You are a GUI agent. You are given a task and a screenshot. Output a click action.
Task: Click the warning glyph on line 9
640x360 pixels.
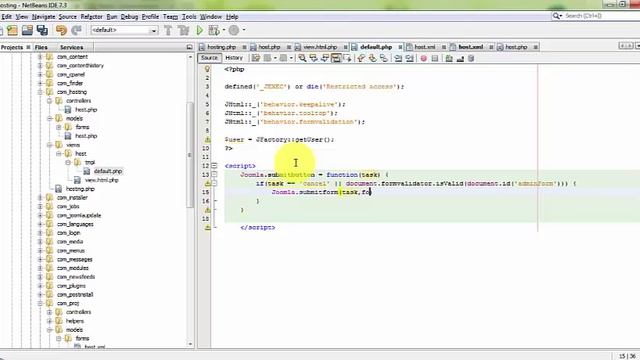[x=207, y=140]
